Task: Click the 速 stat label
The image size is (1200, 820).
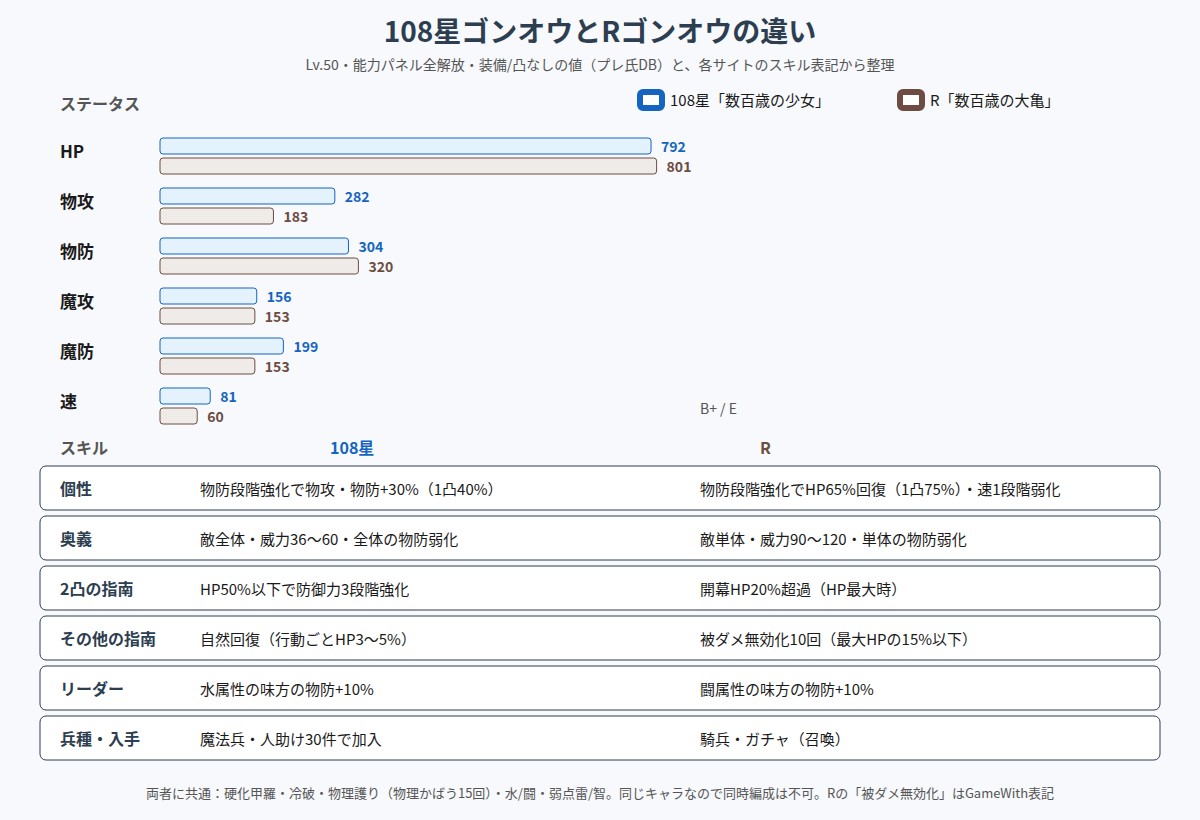Action: click(x=68, y=402)
